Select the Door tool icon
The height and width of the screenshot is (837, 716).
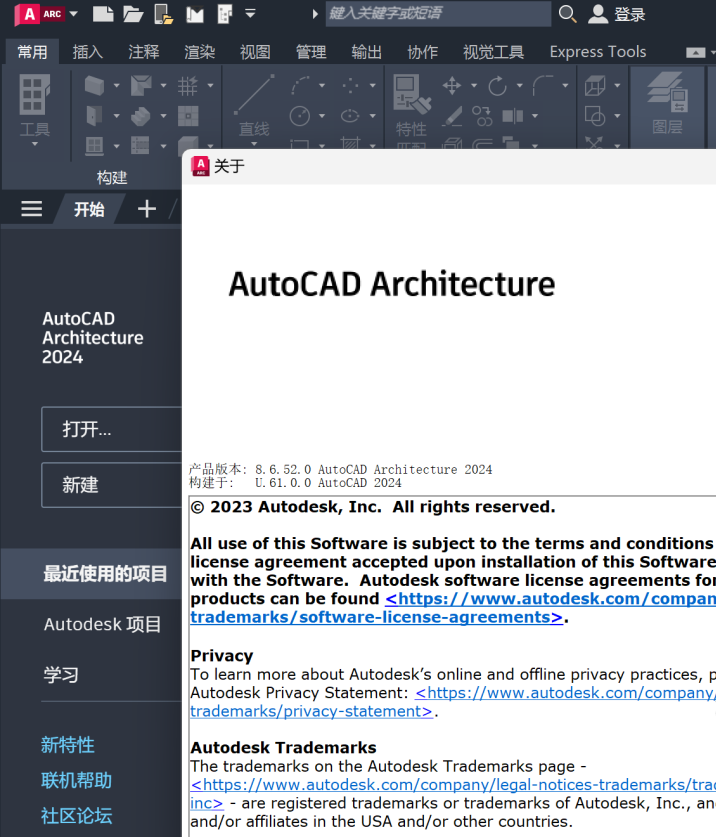tap(94, 115)
